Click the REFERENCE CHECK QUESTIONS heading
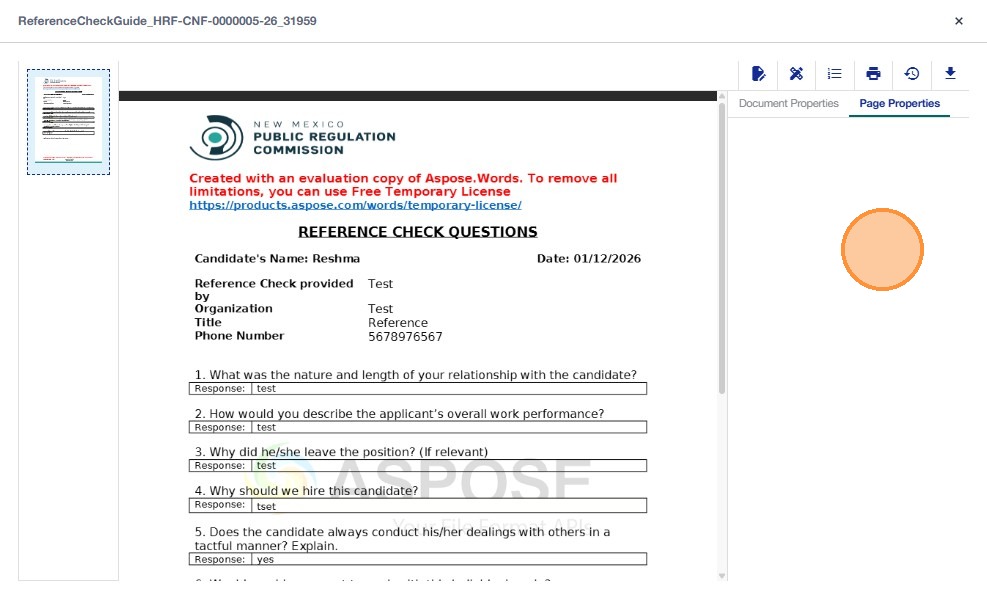The width and height of the screenshot is (987, 599). pos(418,232)
